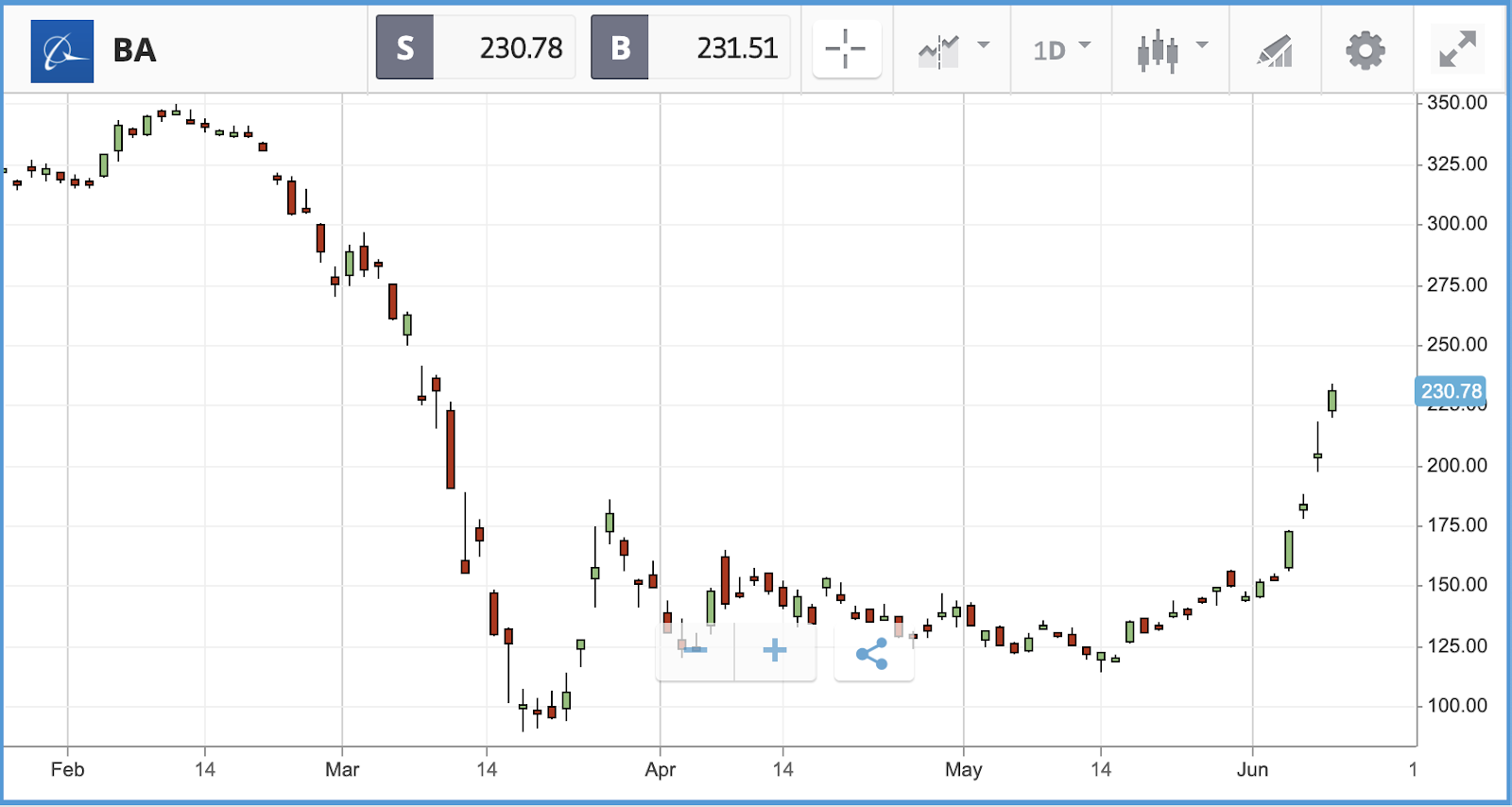The width and height of the screenshot is (1512, 807).
Task: Expand the arrow beside the studies icon
Action: click(x=984, y=44)
